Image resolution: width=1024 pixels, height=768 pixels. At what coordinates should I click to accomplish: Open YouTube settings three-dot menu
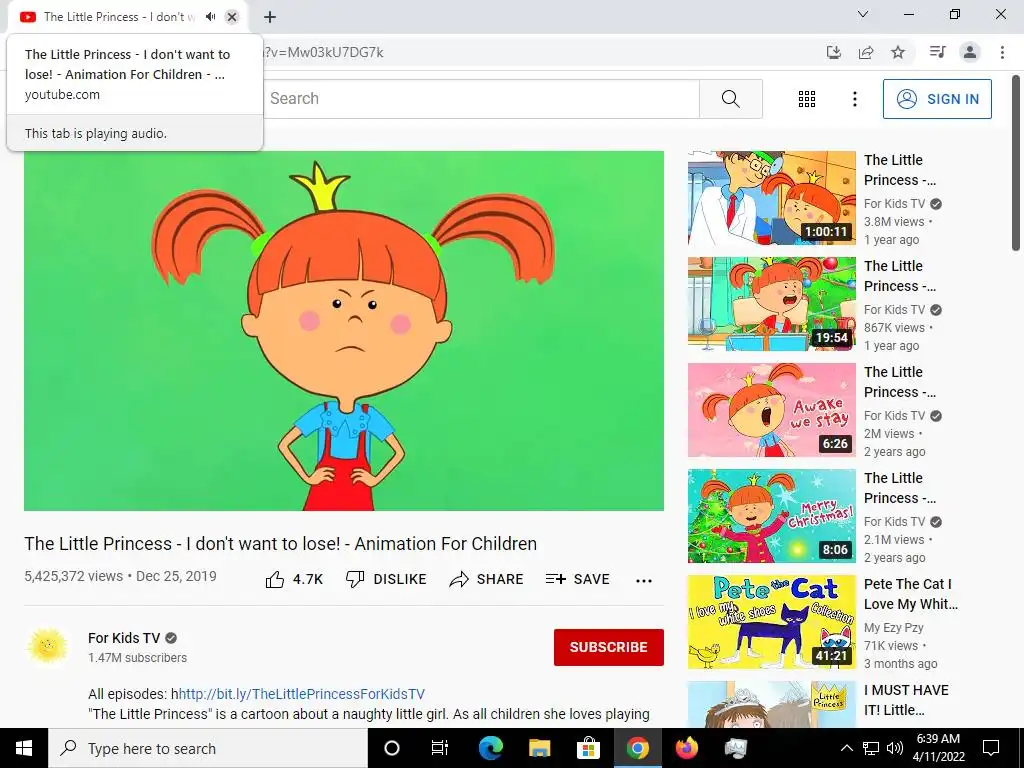point(854,99)
